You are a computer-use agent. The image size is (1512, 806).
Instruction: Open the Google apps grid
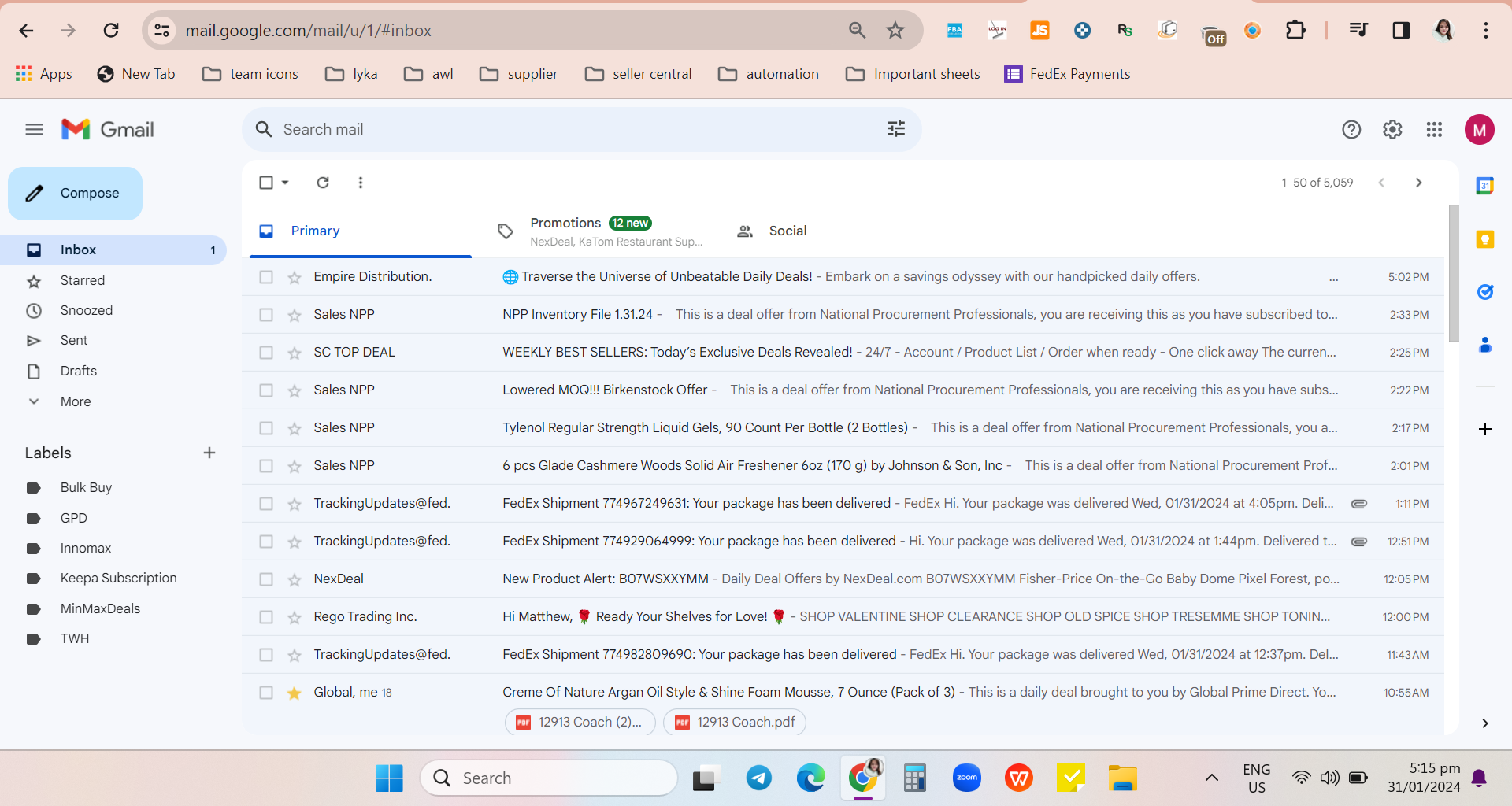pyautogui.click(x=1434, y=129)
